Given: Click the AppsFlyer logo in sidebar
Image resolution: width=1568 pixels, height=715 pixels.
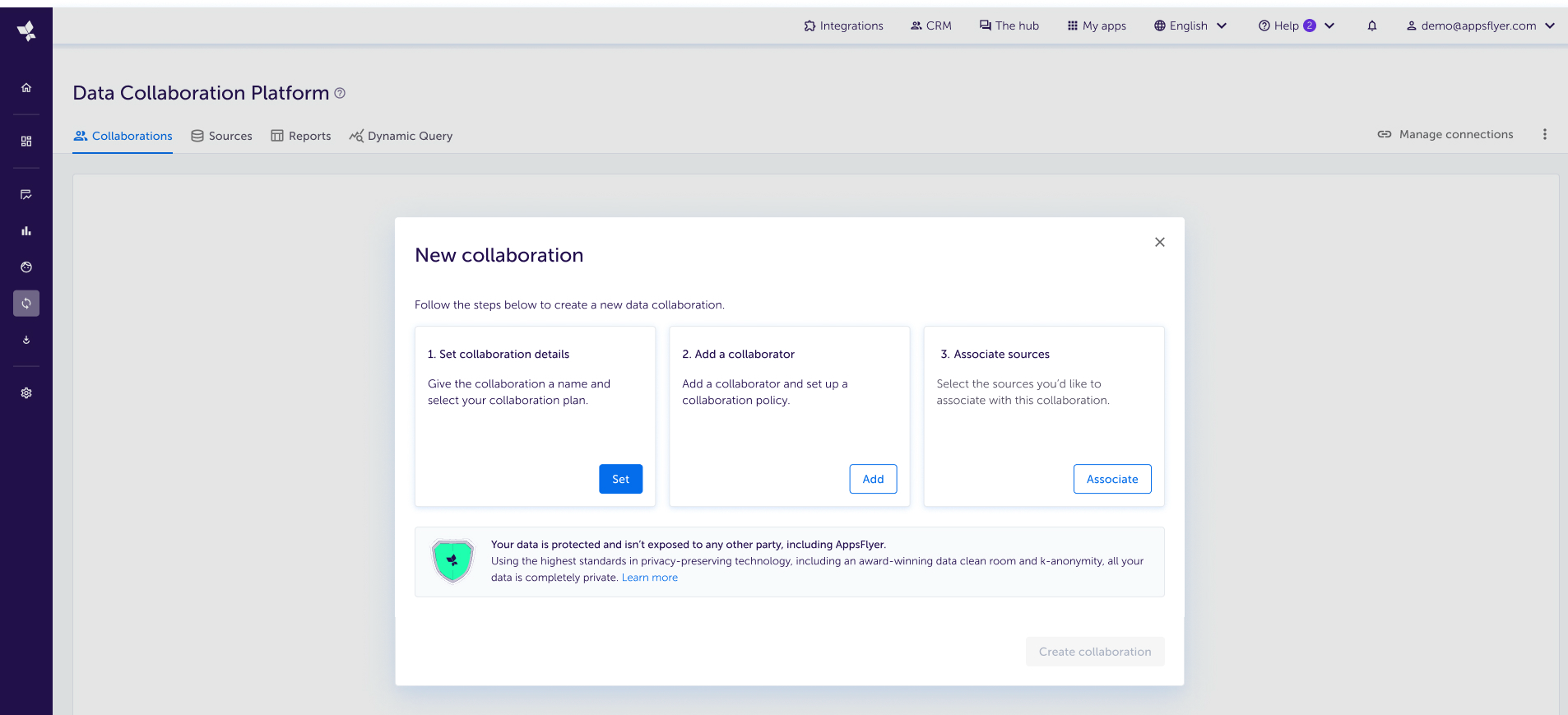Looking at the screenshot, I should 26,30.
